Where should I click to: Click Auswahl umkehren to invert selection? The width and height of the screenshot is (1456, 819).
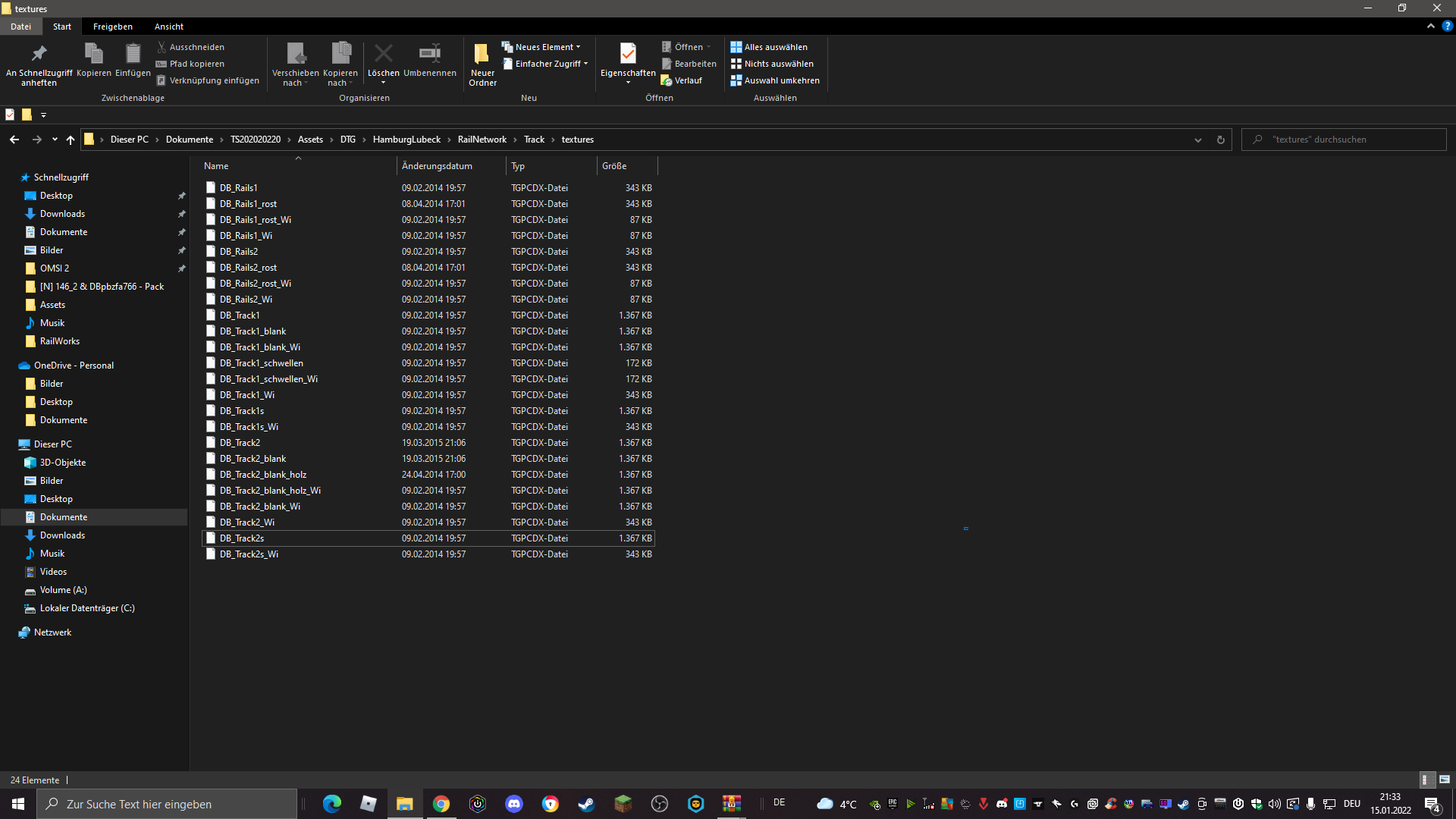(781, 80)
